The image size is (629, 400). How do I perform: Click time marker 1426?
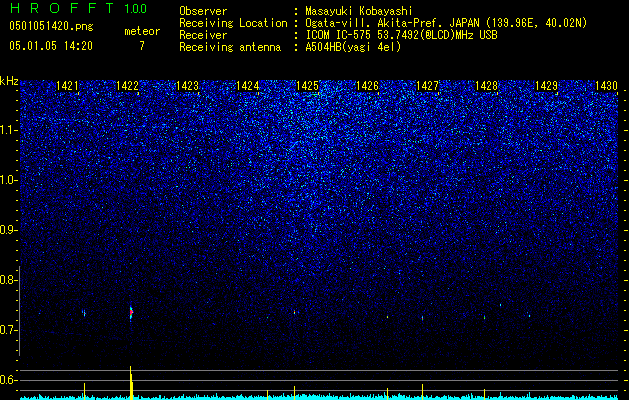coord(367,86)
